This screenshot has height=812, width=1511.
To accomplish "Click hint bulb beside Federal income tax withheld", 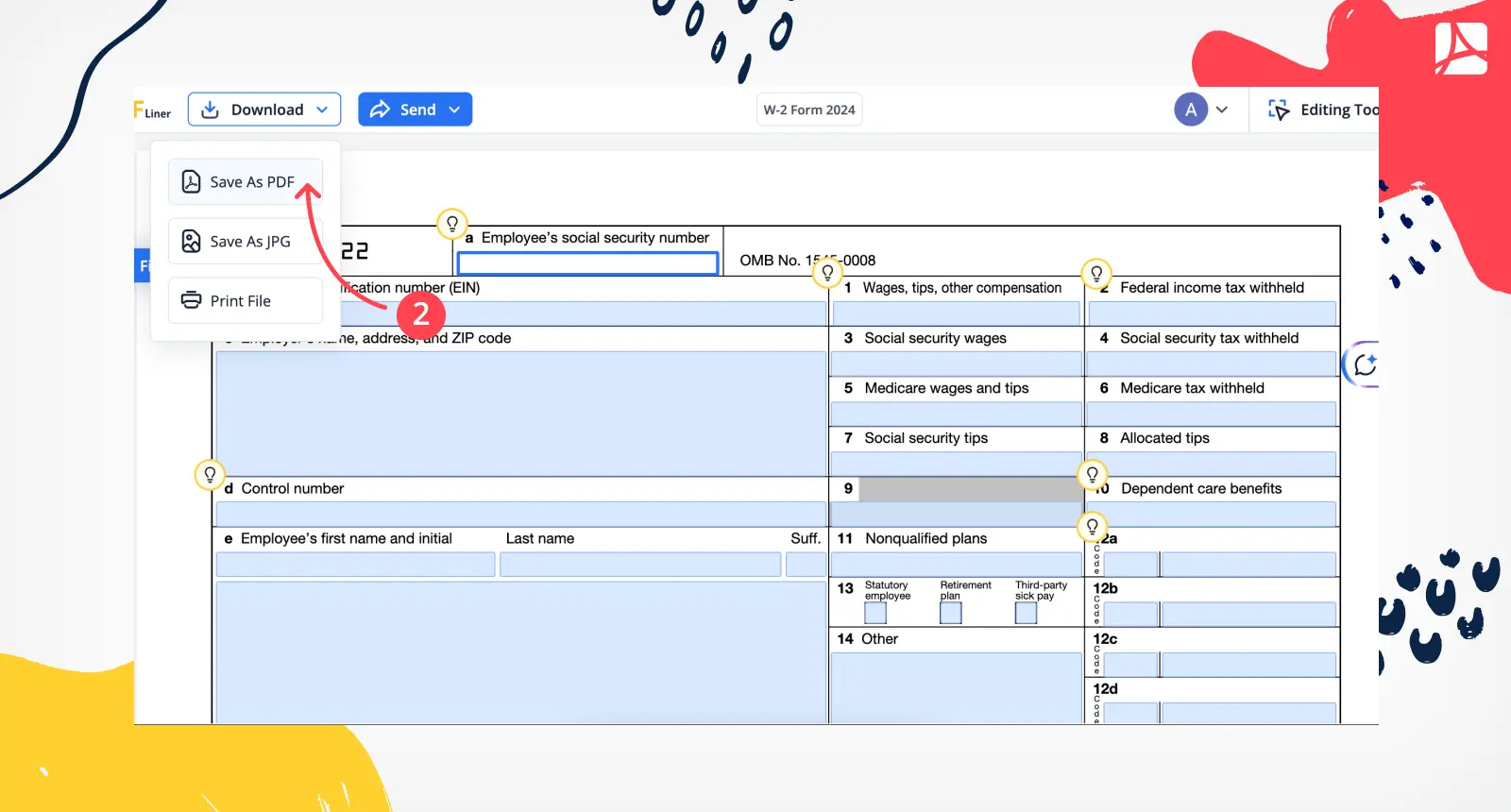I will click(x=1096, y=274).
